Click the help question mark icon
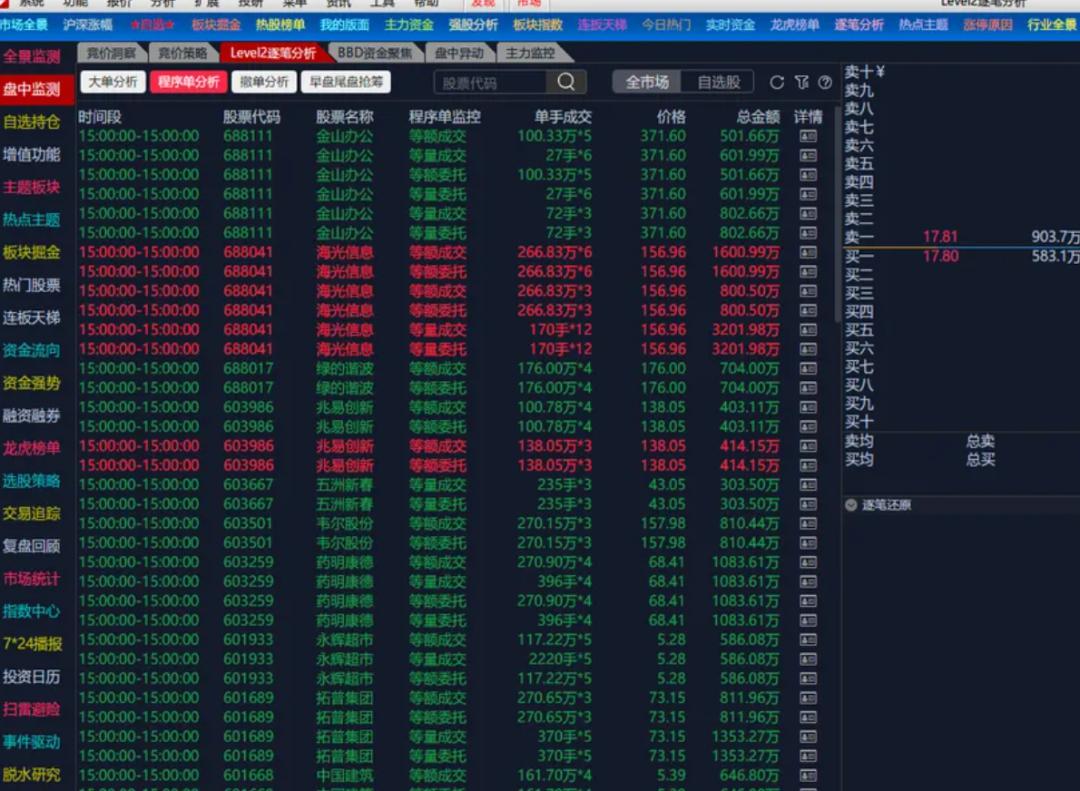1080x791 pixels. [x=825, y=82]
